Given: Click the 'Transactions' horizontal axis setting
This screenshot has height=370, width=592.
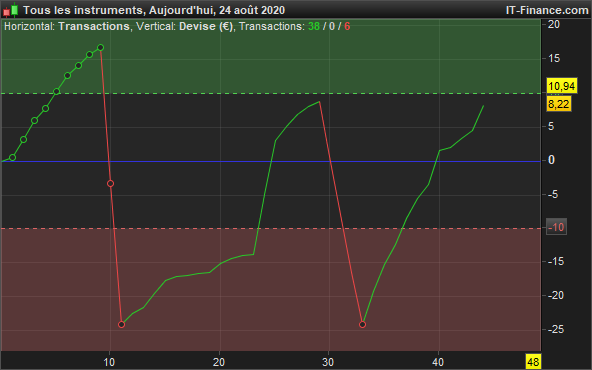Looking at the screenshot, I should 94,26.
